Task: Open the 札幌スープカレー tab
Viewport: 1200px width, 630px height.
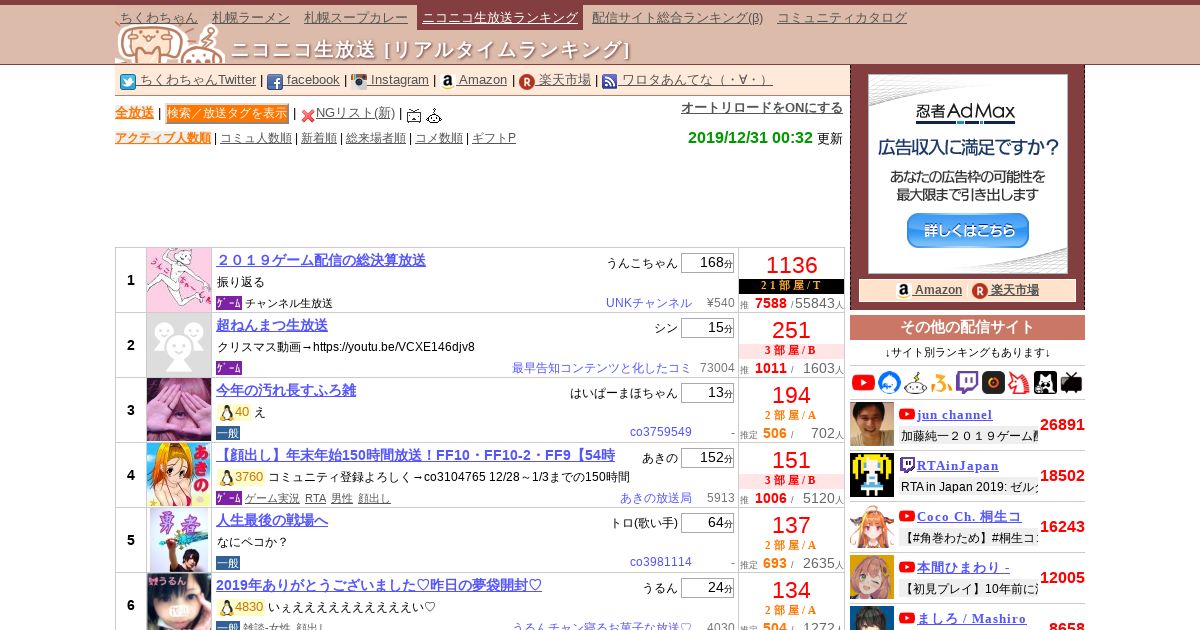Action: [357, 17]
